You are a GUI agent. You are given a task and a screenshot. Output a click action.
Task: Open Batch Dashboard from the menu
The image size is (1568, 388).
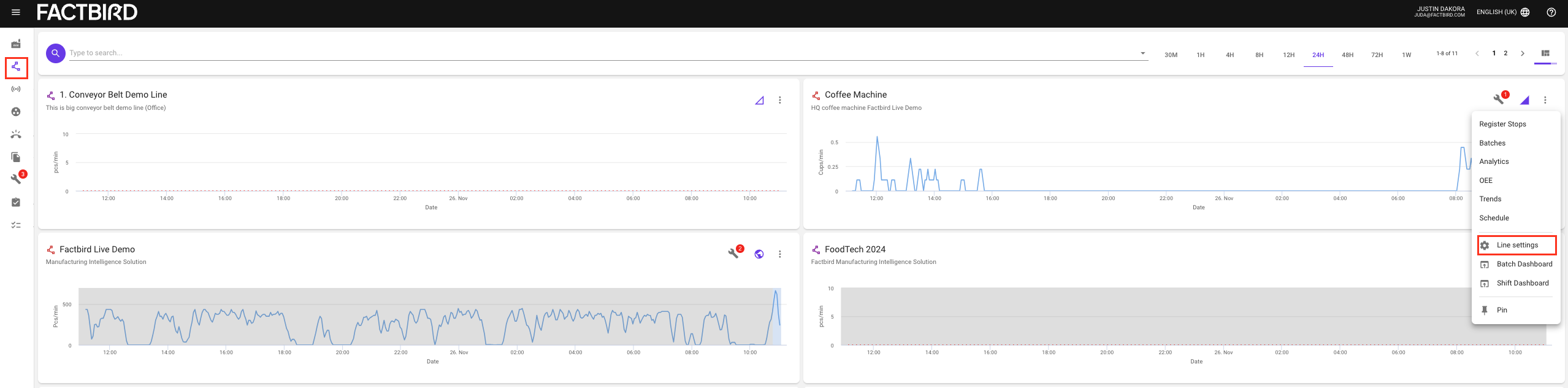click(1516, 264)
